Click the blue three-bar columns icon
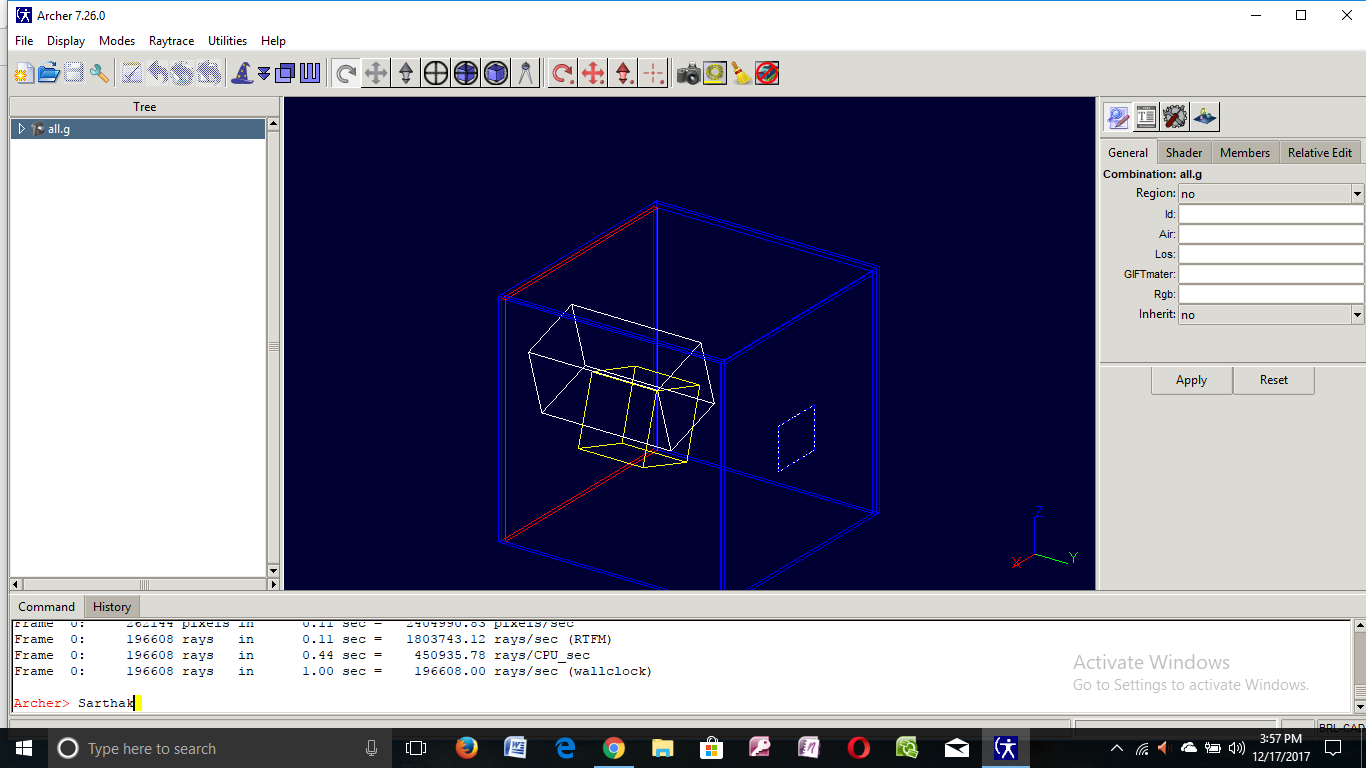Viewport: 1366px width, 768px height. pyautogui.click(x=310, y=73)
